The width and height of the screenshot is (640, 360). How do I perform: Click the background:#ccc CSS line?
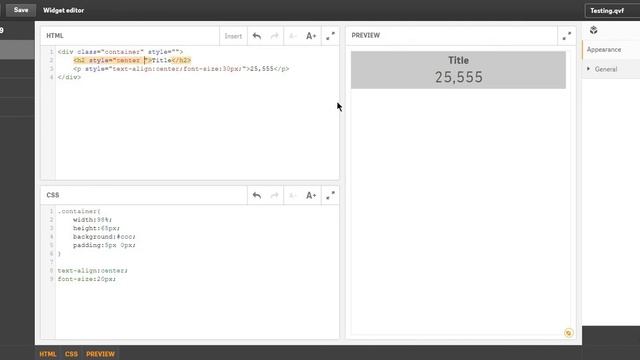click(x=104, y=237)
